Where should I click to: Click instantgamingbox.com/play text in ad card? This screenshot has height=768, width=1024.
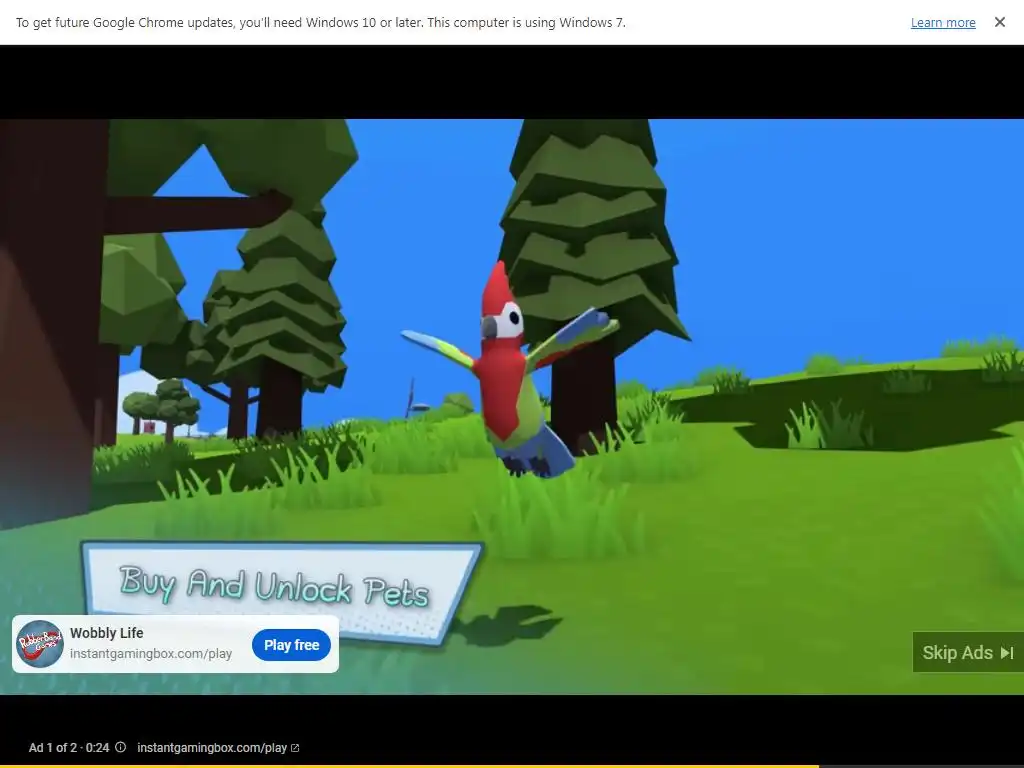(151, 654)
